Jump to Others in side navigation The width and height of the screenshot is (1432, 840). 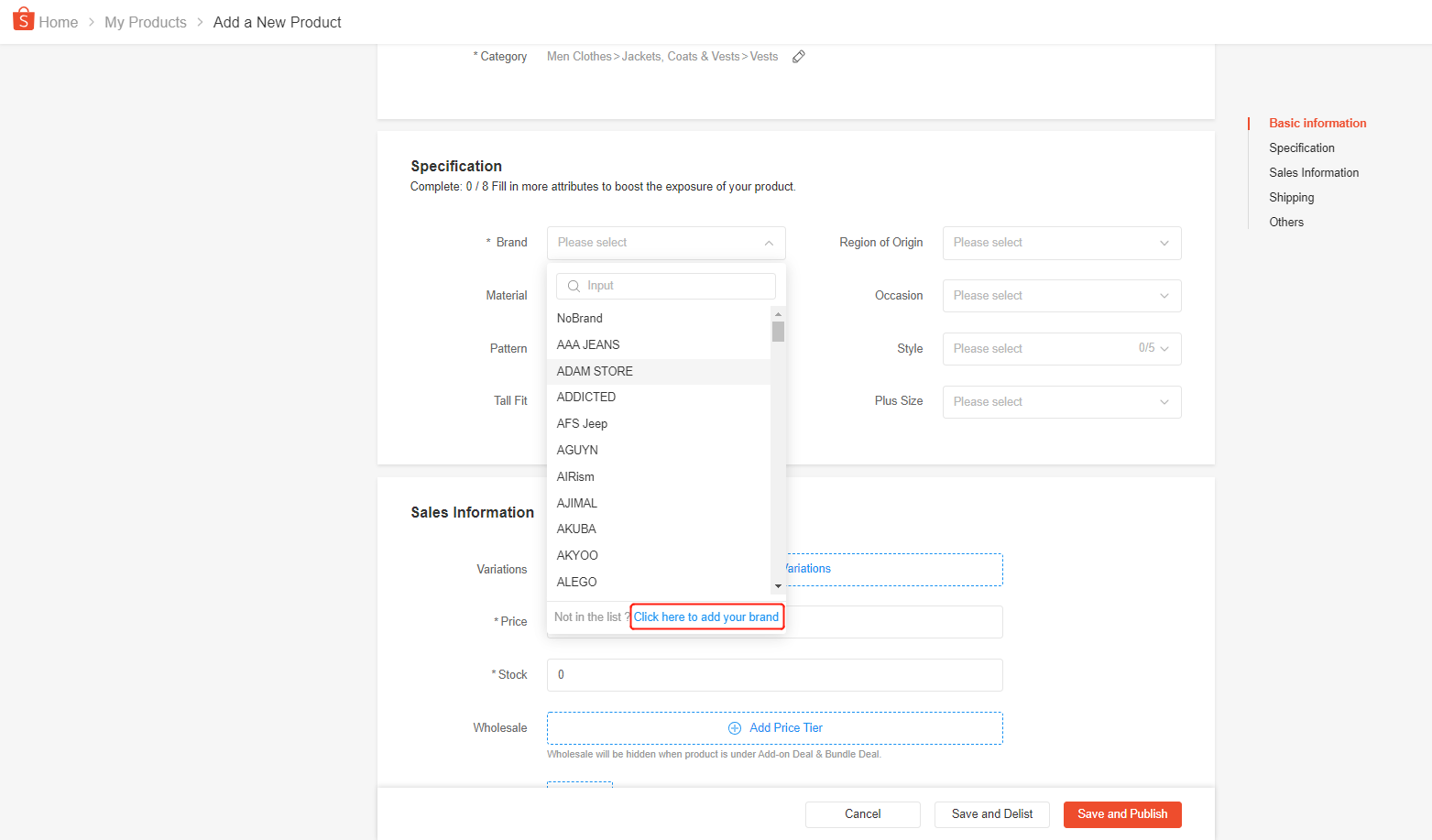(x=1286, y=222)
